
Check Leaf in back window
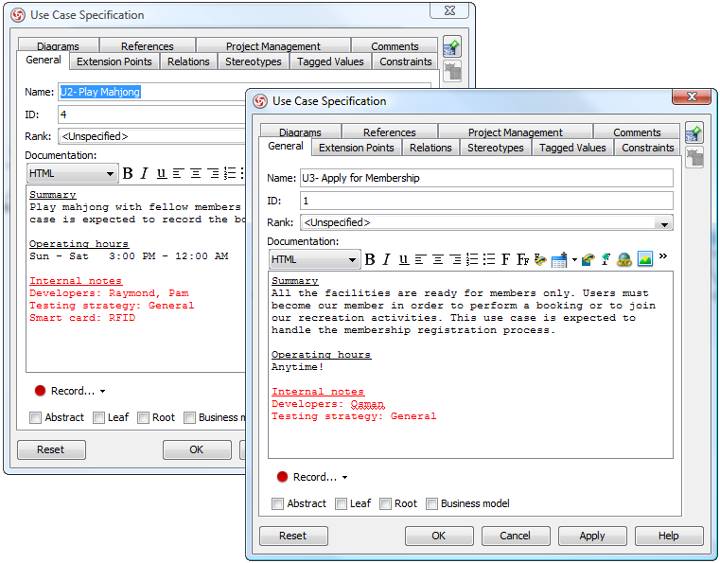coord(98,418)
